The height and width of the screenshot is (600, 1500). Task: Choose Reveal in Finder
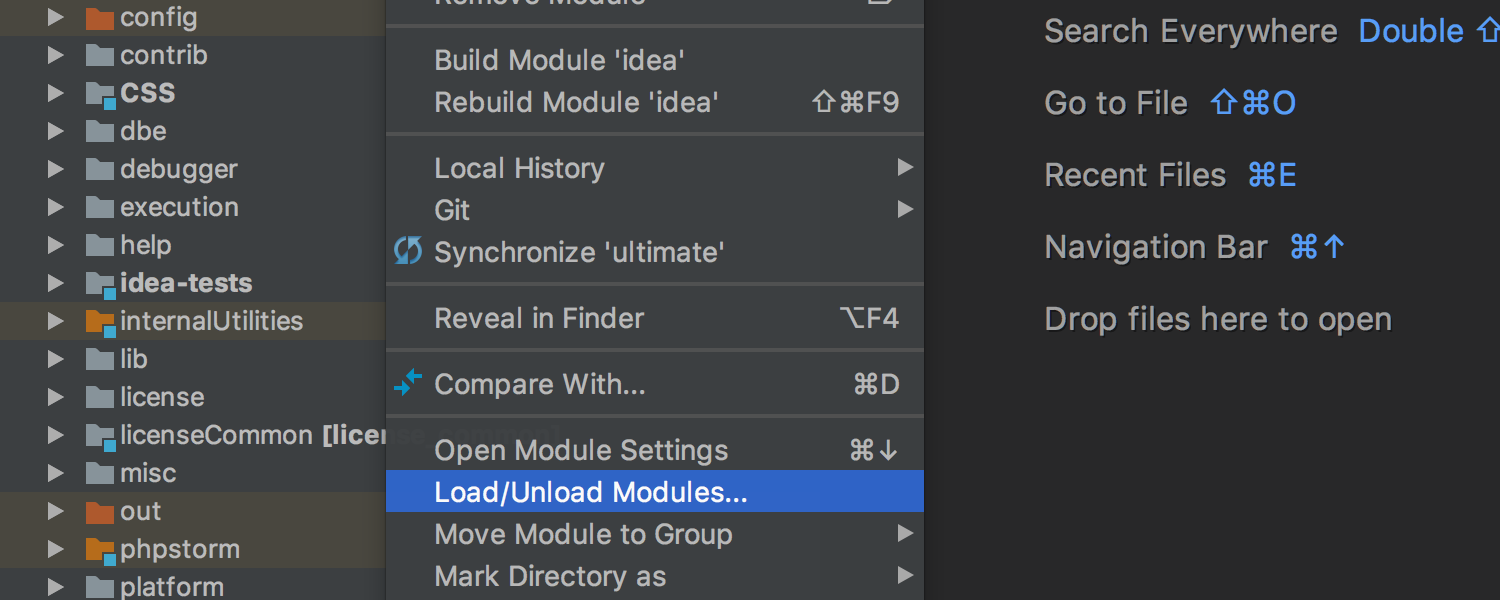pyautogui.click(x=655, y=318)
